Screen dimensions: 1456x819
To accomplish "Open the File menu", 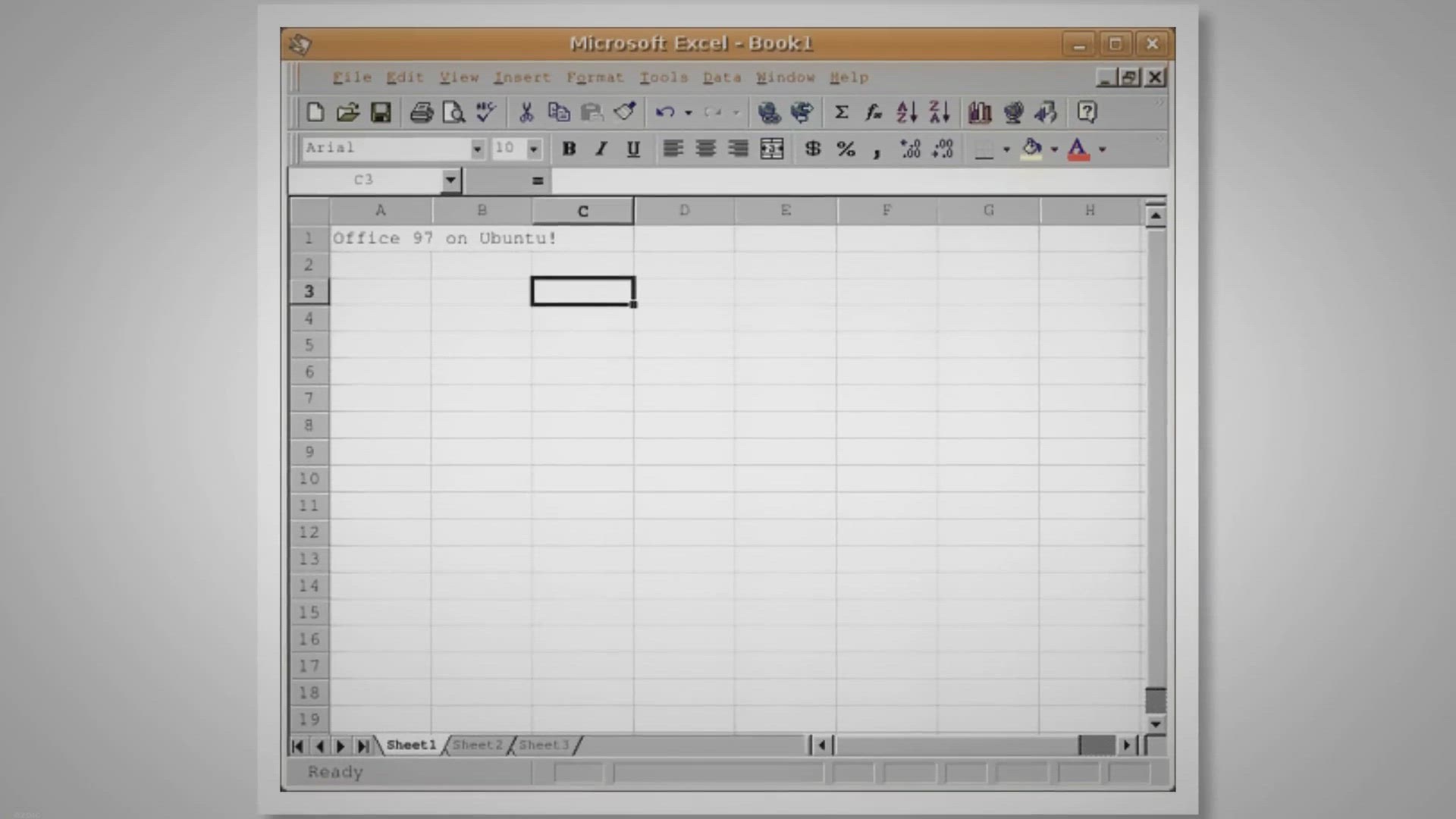I will click(x=352, y=77).
